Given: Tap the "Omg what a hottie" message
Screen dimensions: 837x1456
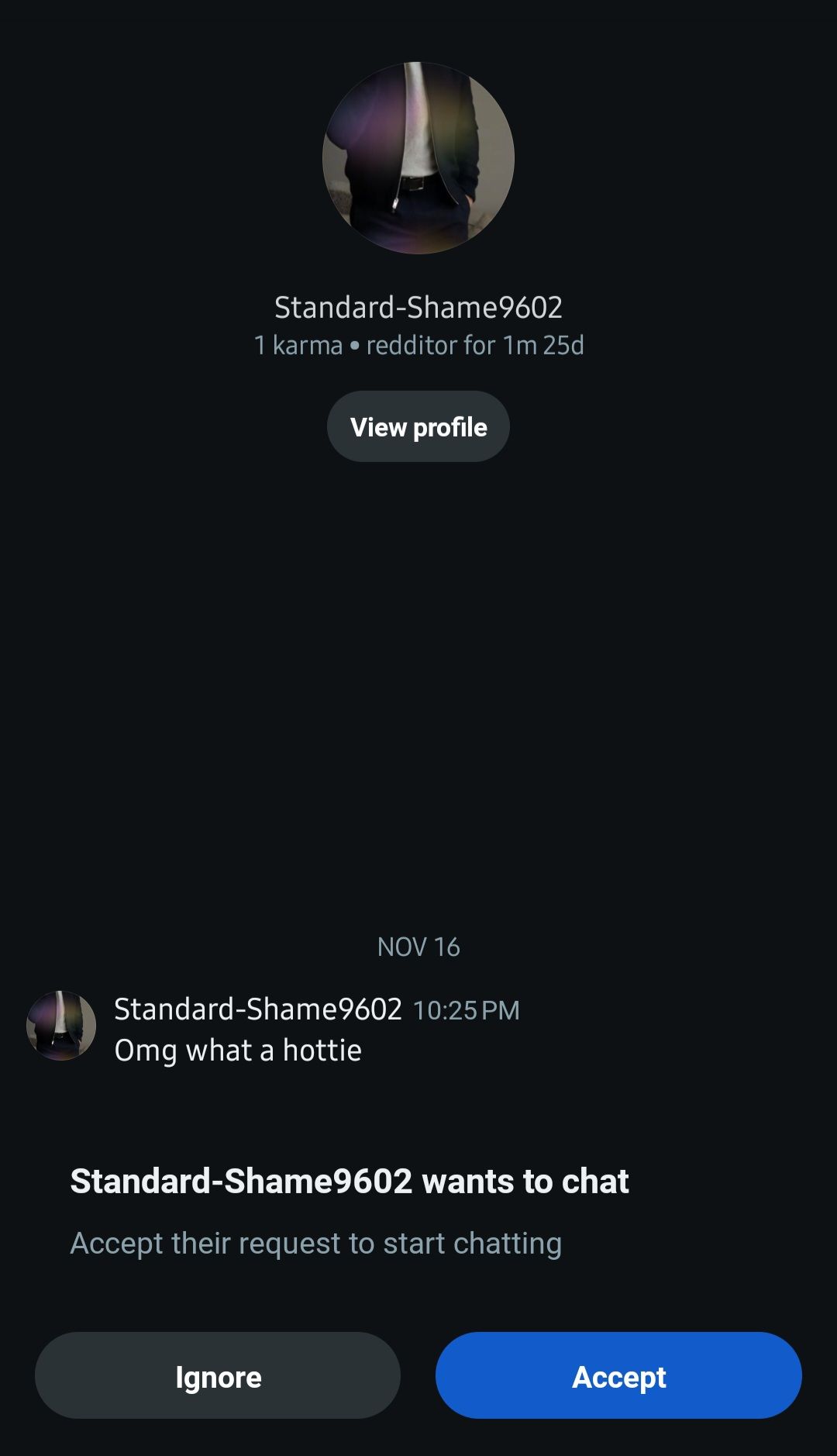Looking at the screenshot, I should tap(238, 1051).
